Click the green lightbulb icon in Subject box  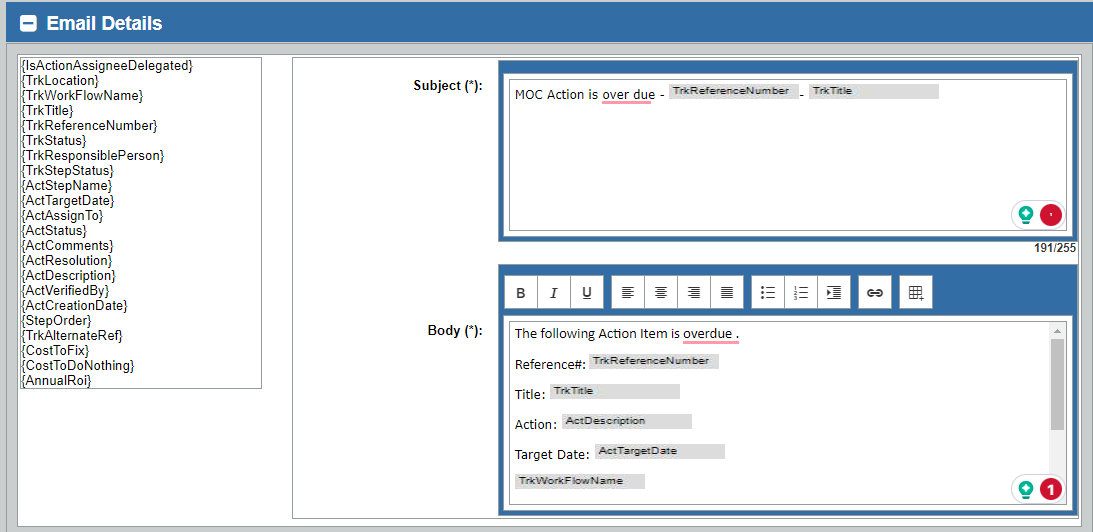[x=1025, y=215]
